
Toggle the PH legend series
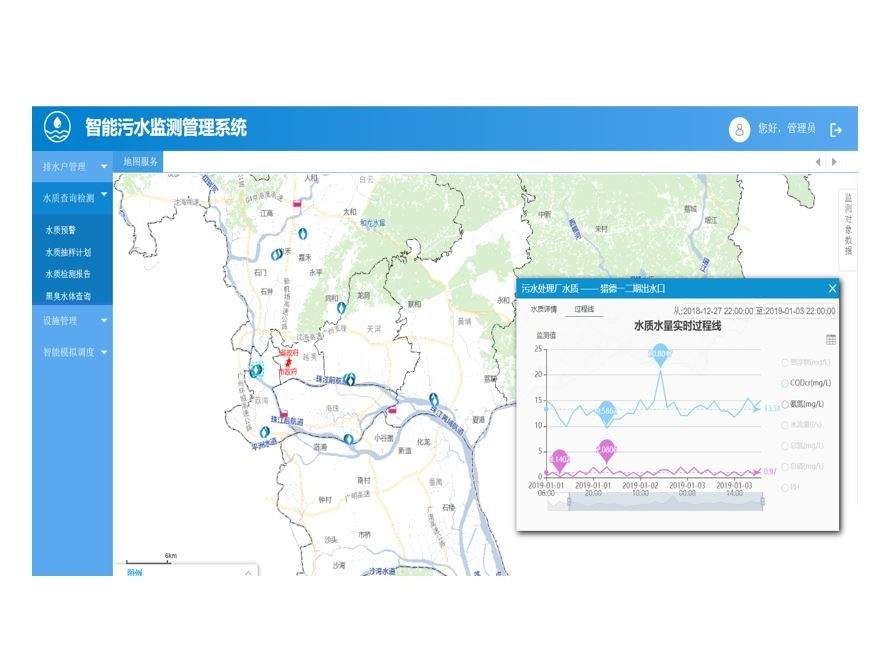(790, 488)
